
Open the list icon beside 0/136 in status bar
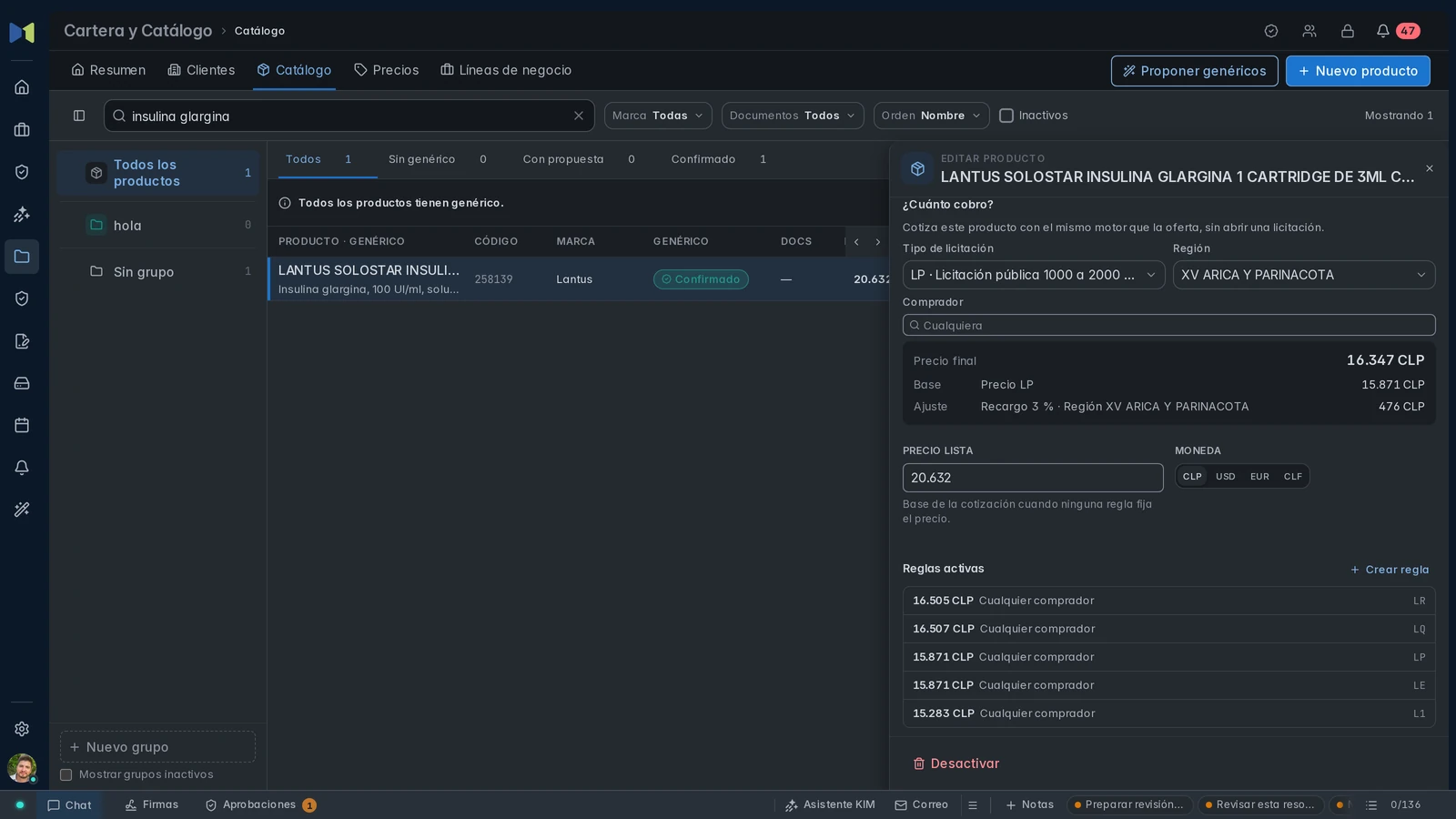pyautogui.click(x=1371, y=805)
